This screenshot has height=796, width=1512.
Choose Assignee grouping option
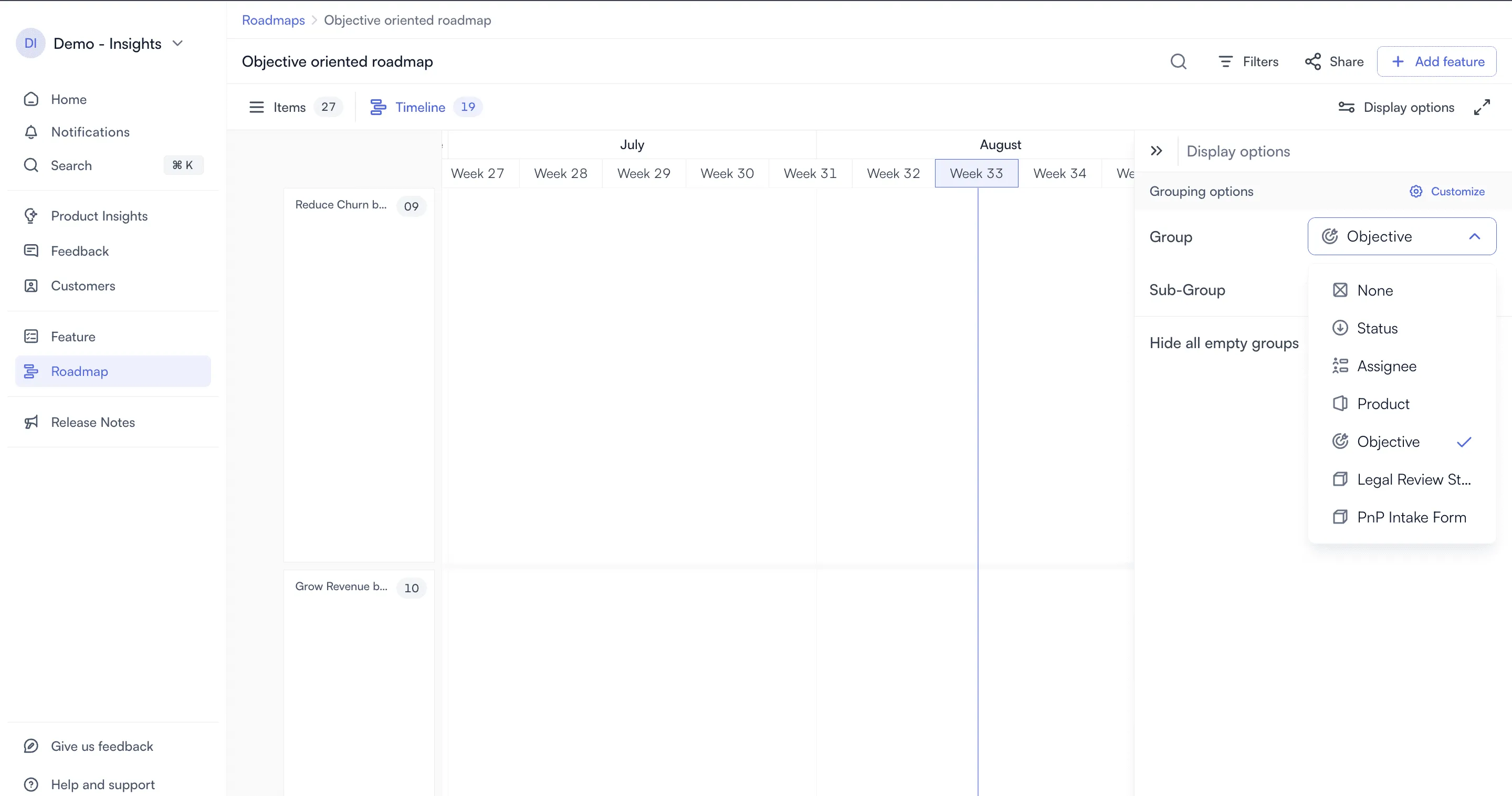[1402, 366]
